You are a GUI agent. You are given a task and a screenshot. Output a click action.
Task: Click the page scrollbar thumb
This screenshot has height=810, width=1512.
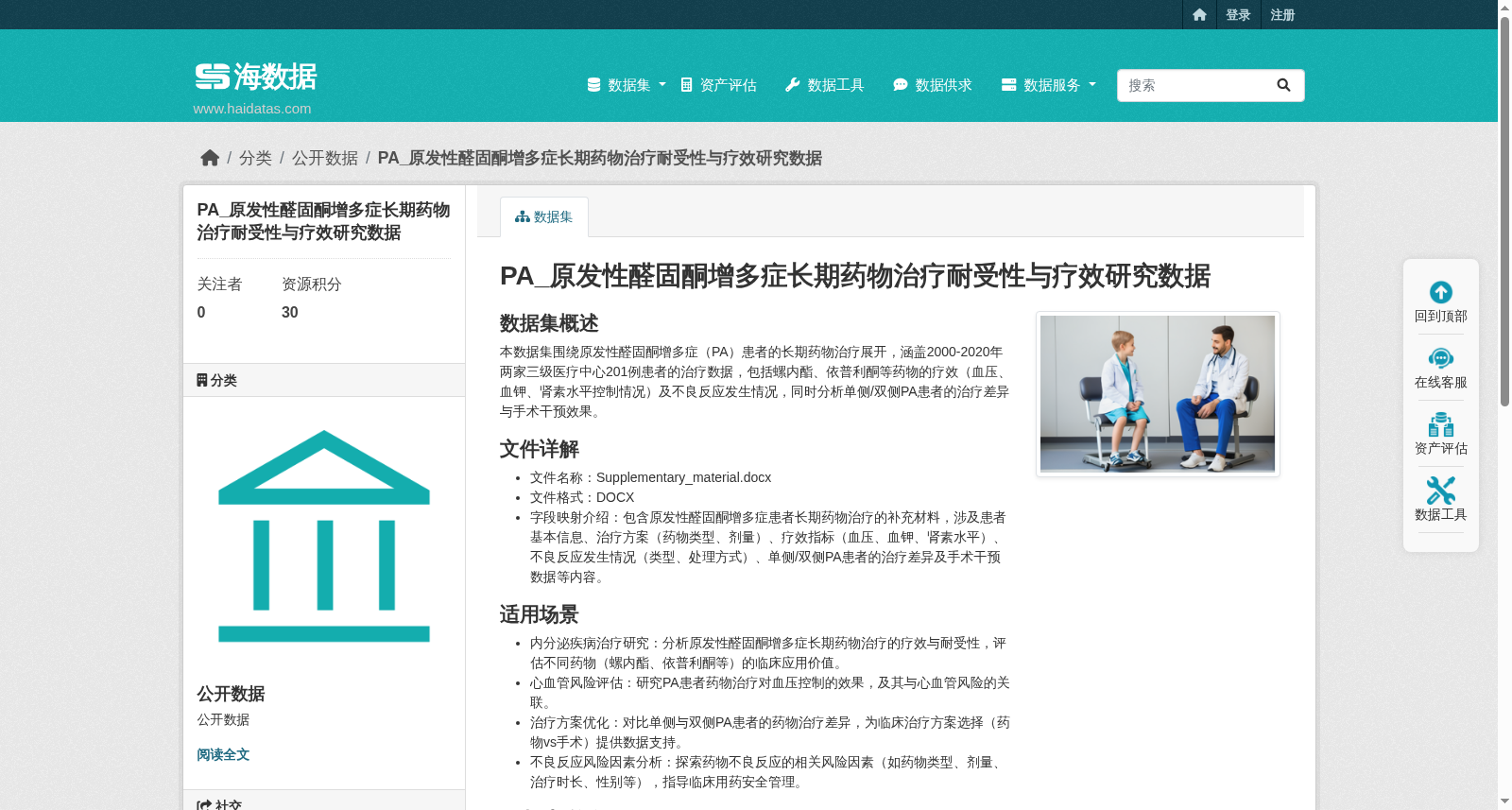tap(1504, 212)
